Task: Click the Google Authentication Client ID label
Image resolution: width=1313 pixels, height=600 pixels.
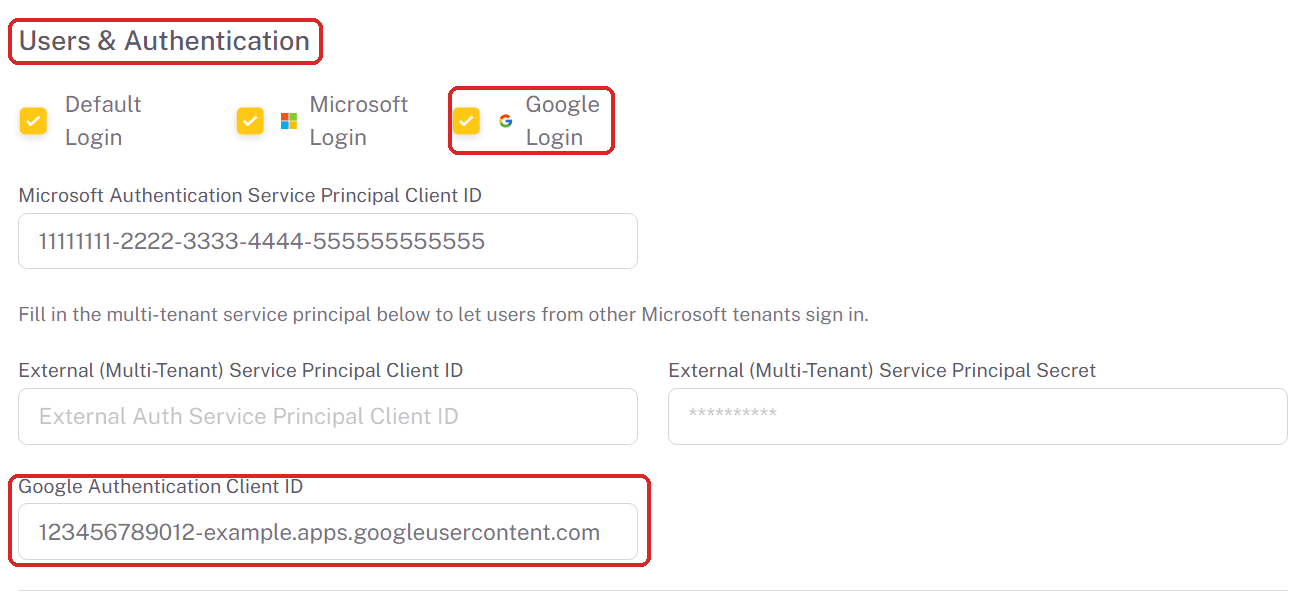Action: click(x=161, y=487)
